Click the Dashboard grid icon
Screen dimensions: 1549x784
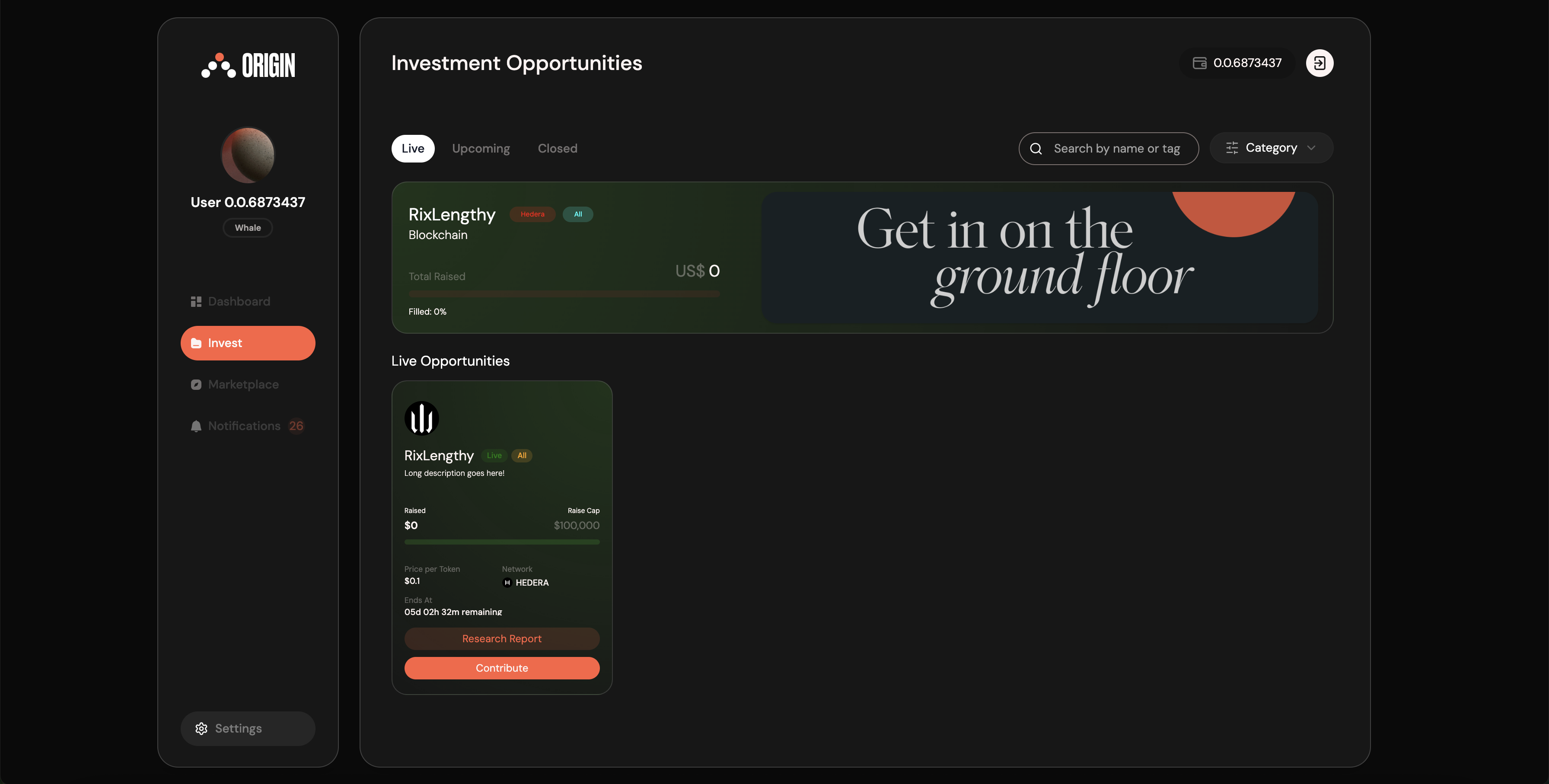click(x=196, y=301)
